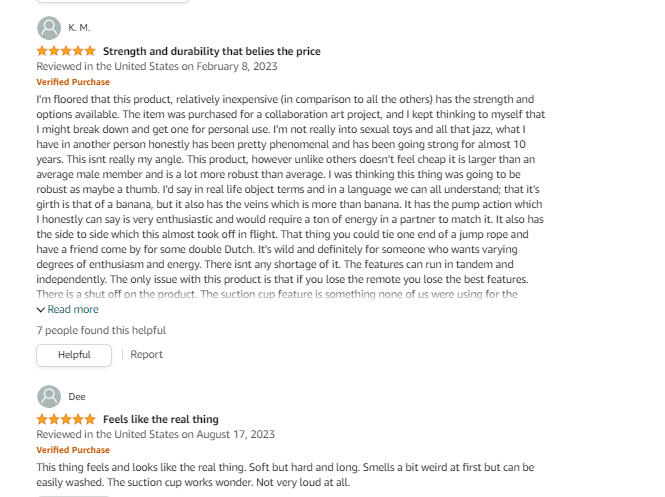The width and height of the screenshot is (665, 497).
Task: Click K. M.'s profile avatar icon
Action: click(48, 27)
